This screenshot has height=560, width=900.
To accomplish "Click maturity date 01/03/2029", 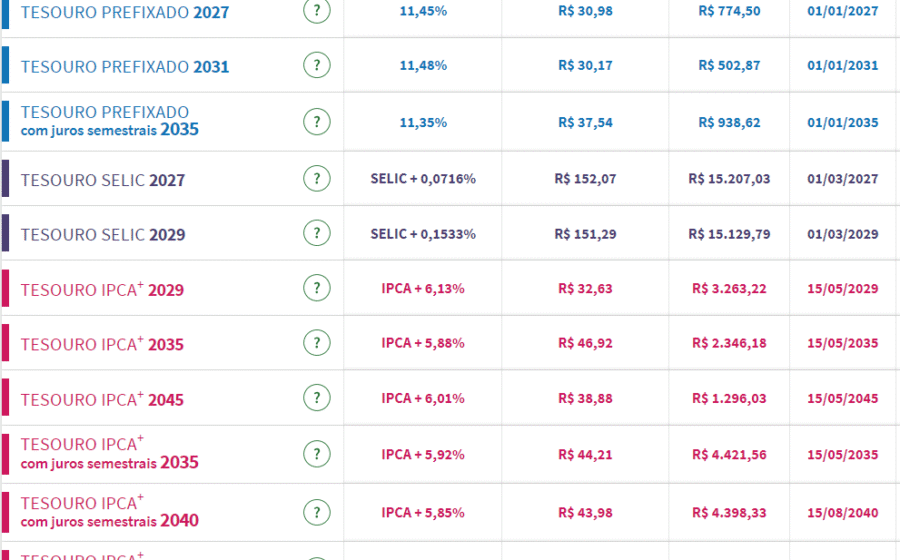I will 843,234.
